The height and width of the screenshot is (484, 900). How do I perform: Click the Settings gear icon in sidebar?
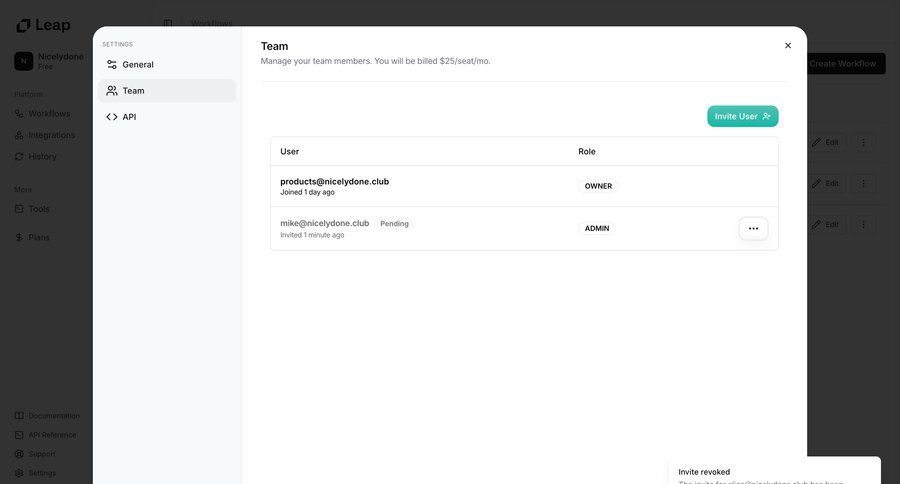click(x=19, y=473)
